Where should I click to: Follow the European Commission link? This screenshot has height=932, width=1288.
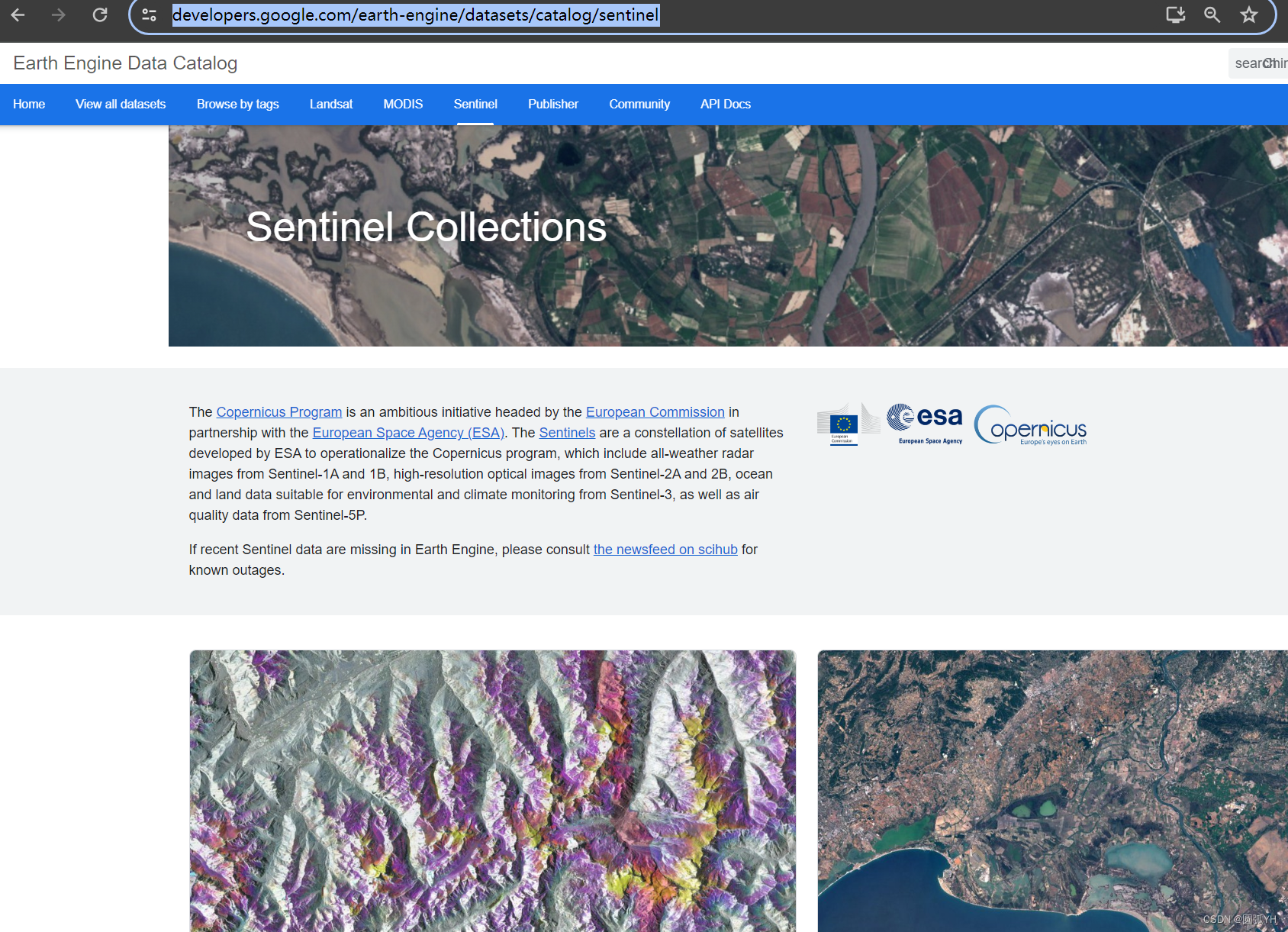pyautogui.click(x=655, y=412)
